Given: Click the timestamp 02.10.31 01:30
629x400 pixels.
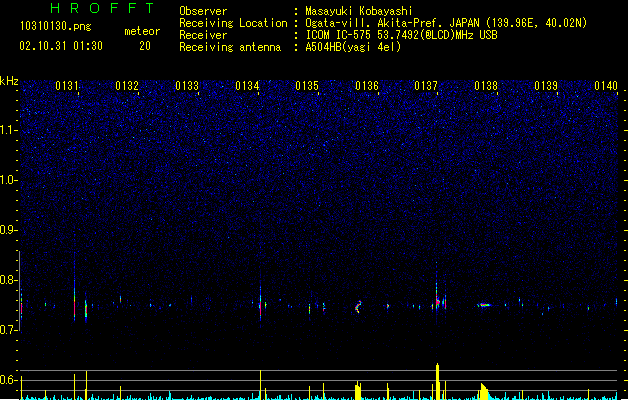Looking at the screenshot, I should pyautogui.click(x=61, y=46).
